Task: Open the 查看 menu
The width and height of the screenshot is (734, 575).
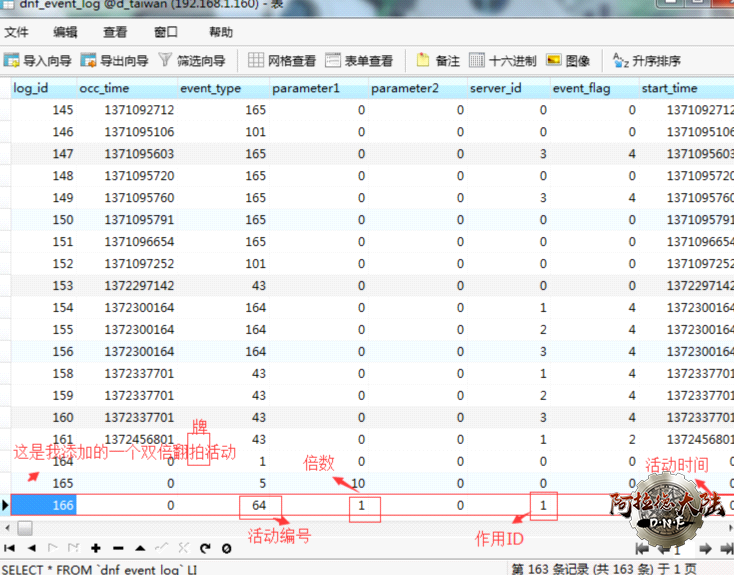Action: point(115,32)
